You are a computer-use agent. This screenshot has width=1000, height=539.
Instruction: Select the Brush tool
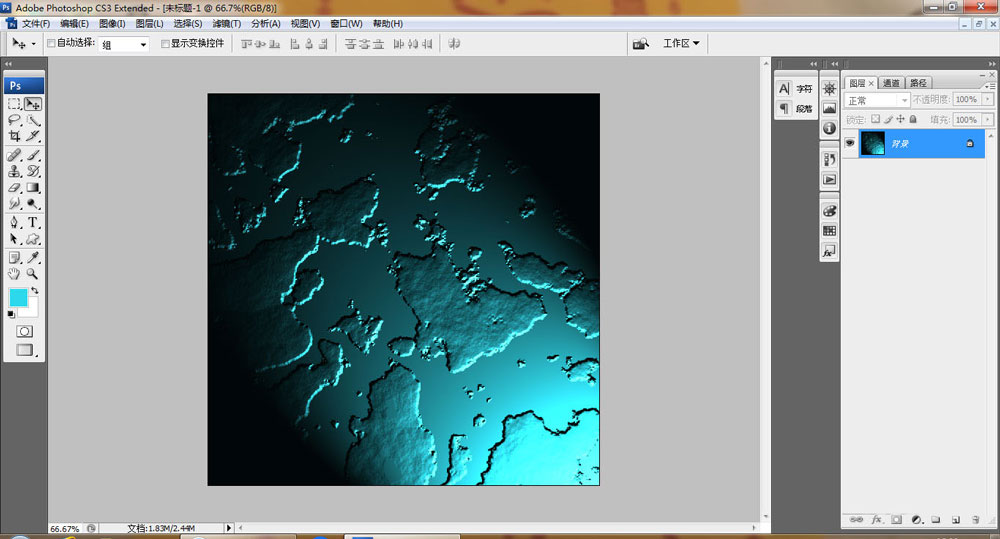coord(33,155)
